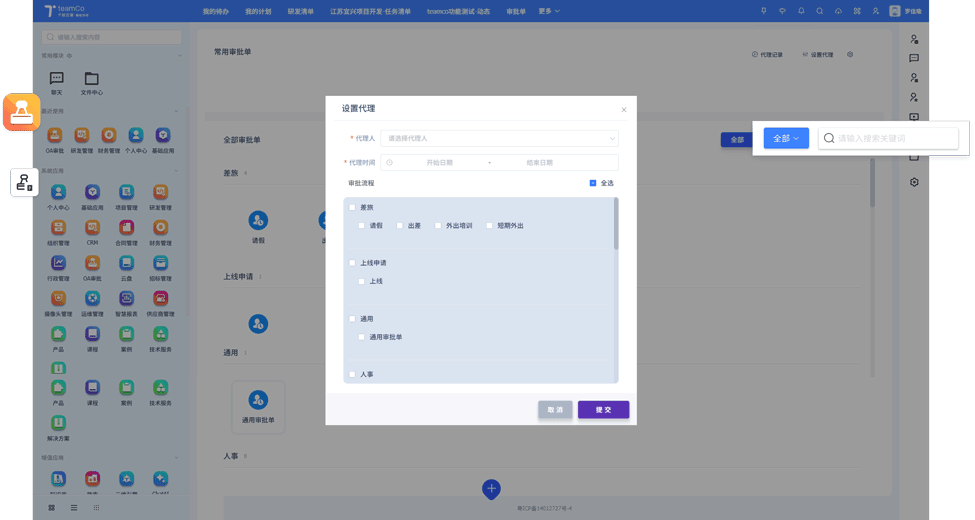Click the 通用审批单 approval form card
The width and height of the screenshot is (975, 520).
(258, 406)
